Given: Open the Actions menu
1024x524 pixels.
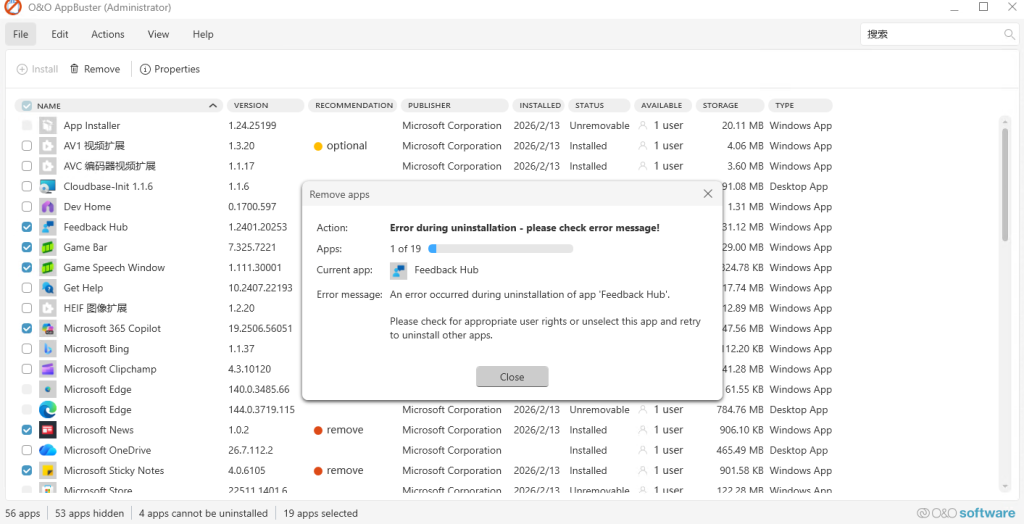Looking at the screenshot, I should pyautogui.click(x=108, y=34).
